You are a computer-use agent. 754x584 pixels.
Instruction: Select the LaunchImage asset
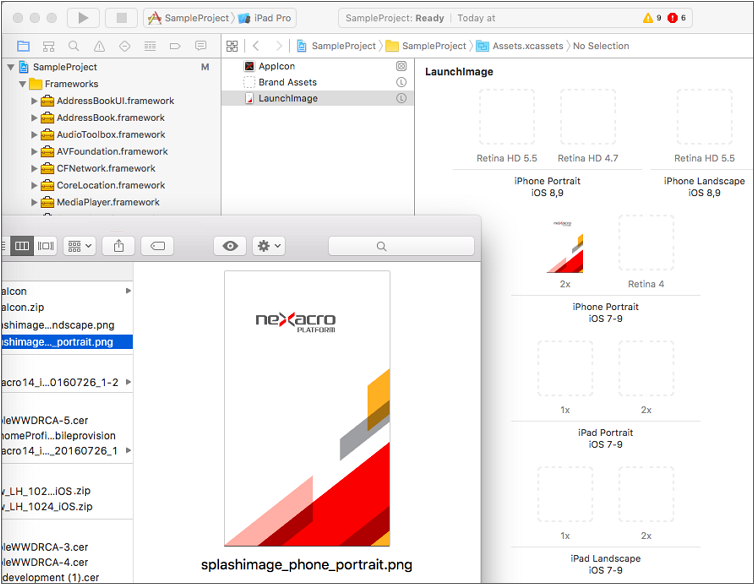(x=317, y=99)
